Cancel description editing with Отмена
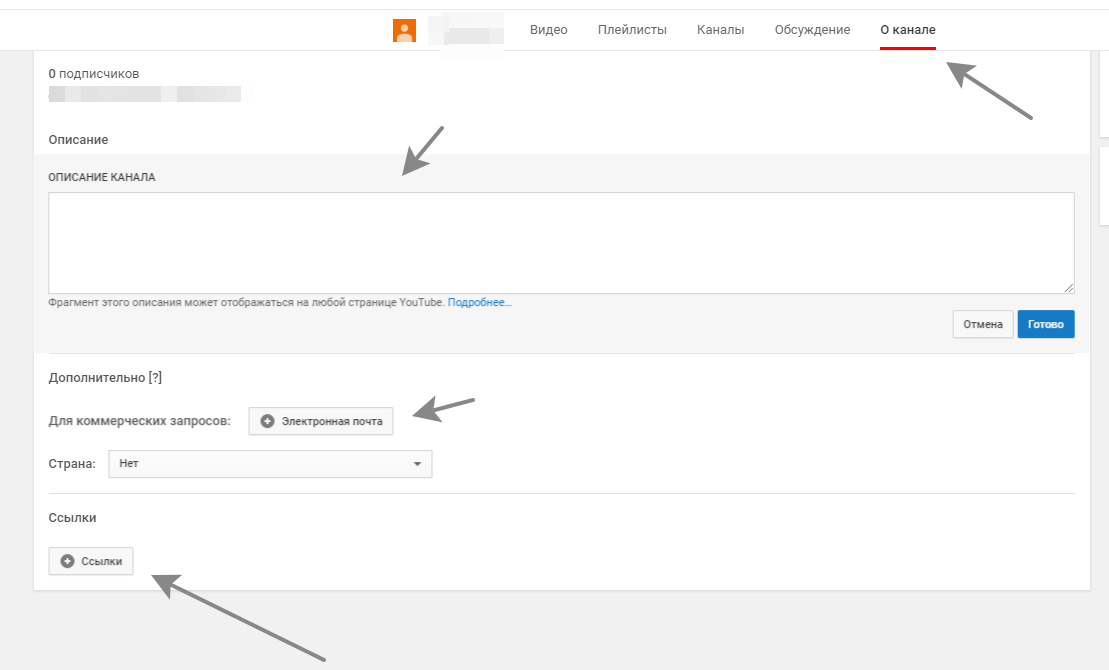 click(982, 325)
